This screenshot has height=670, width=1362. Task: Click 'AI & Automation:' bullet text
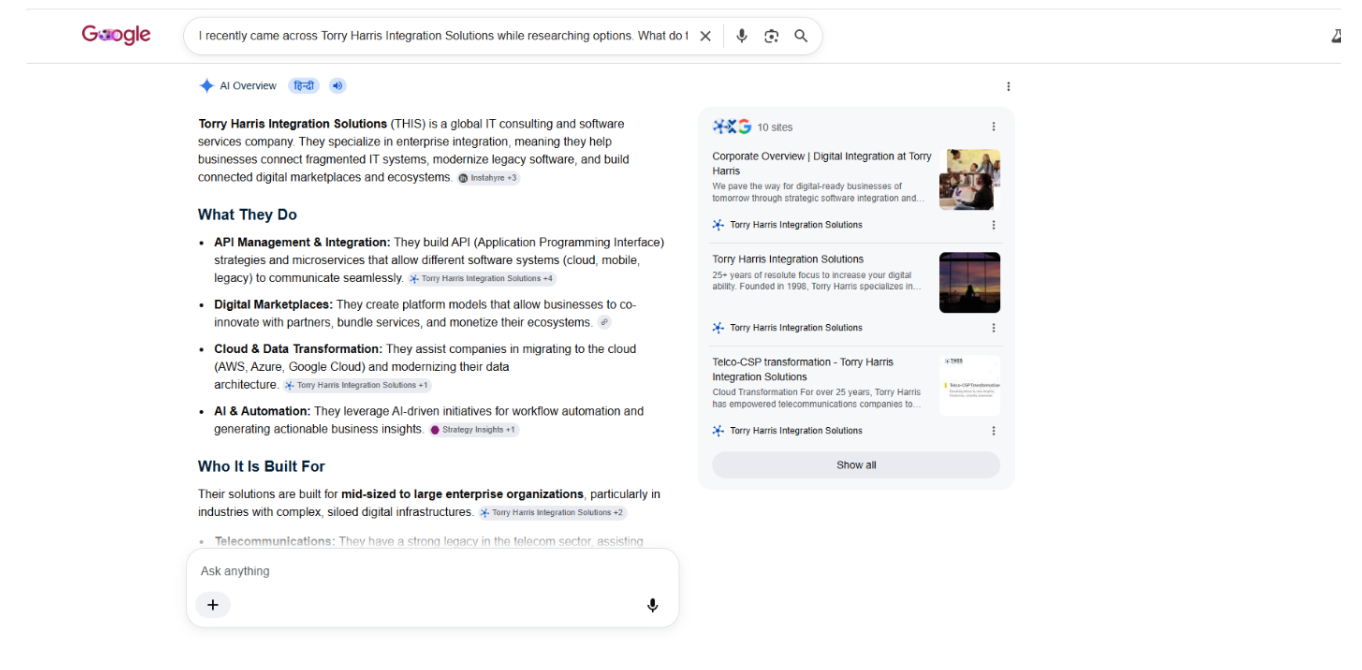[x=262, y=411]
